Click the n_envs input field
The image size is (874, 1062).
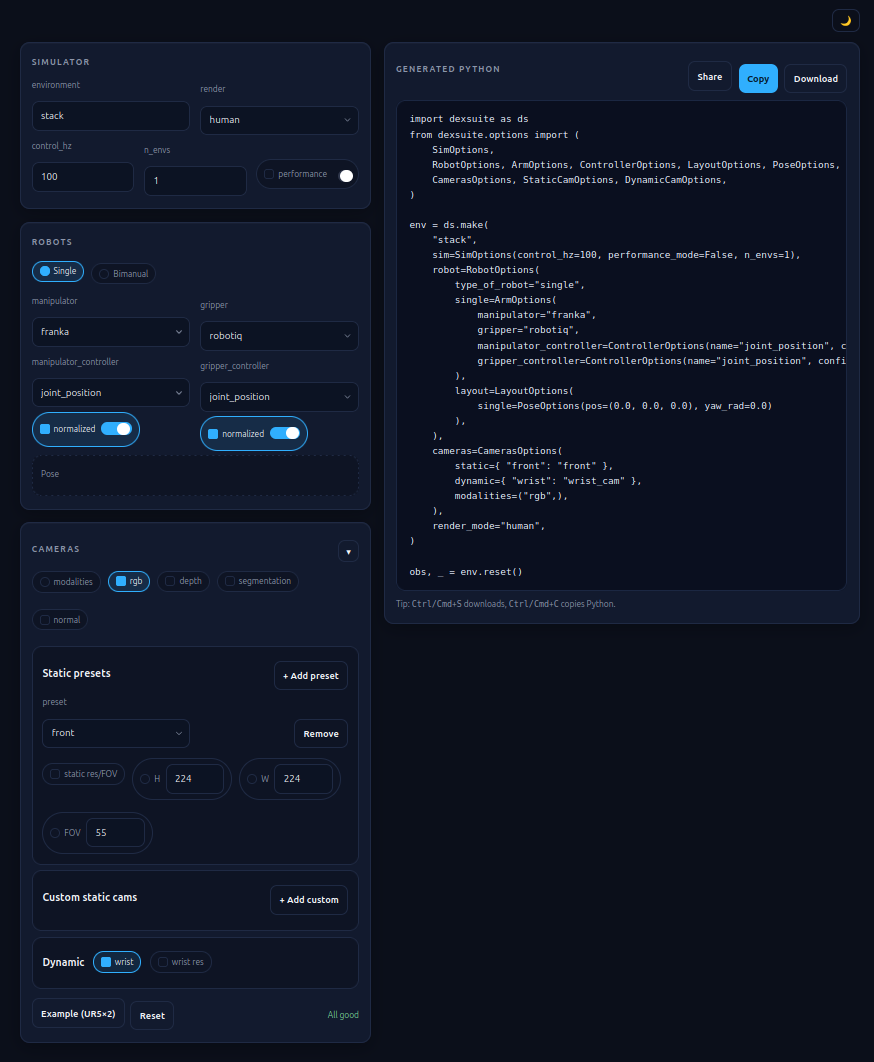pos(195,181)
